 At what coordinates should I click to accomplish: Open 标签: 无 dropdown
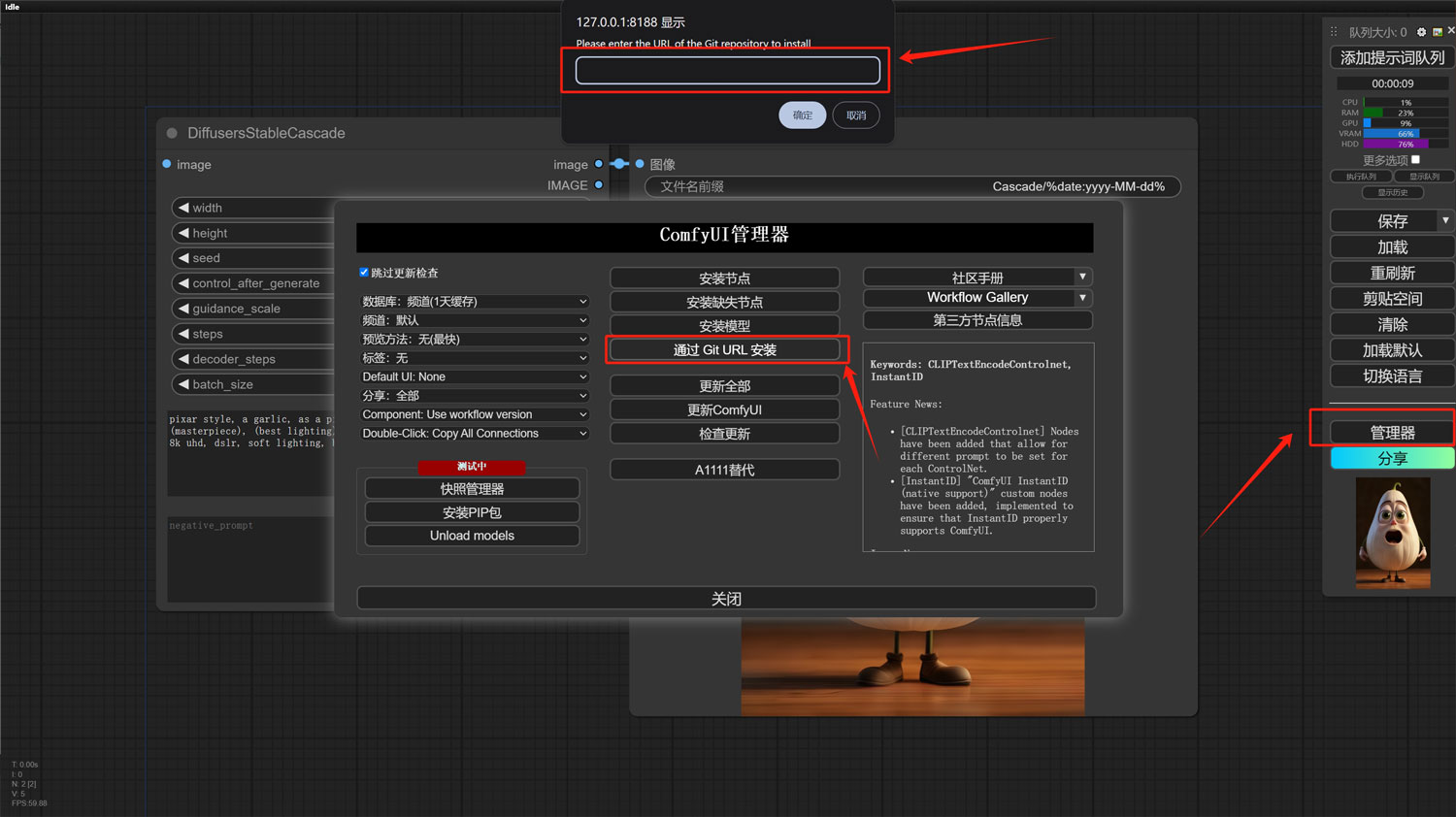tap(475, 358)
